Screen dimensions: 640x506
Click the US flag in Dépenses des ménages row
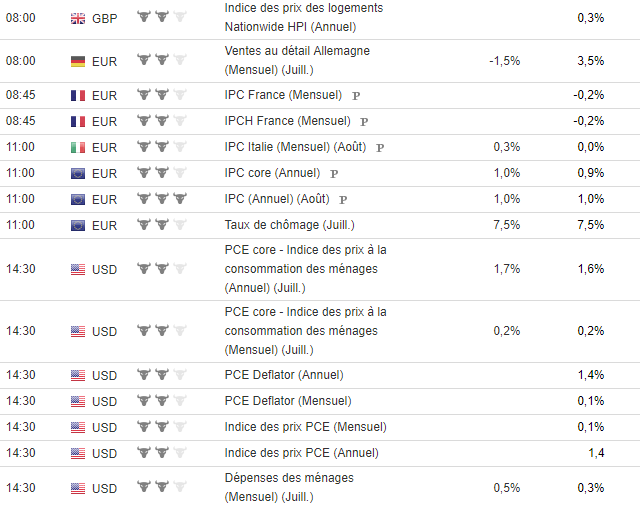point(78,488)
